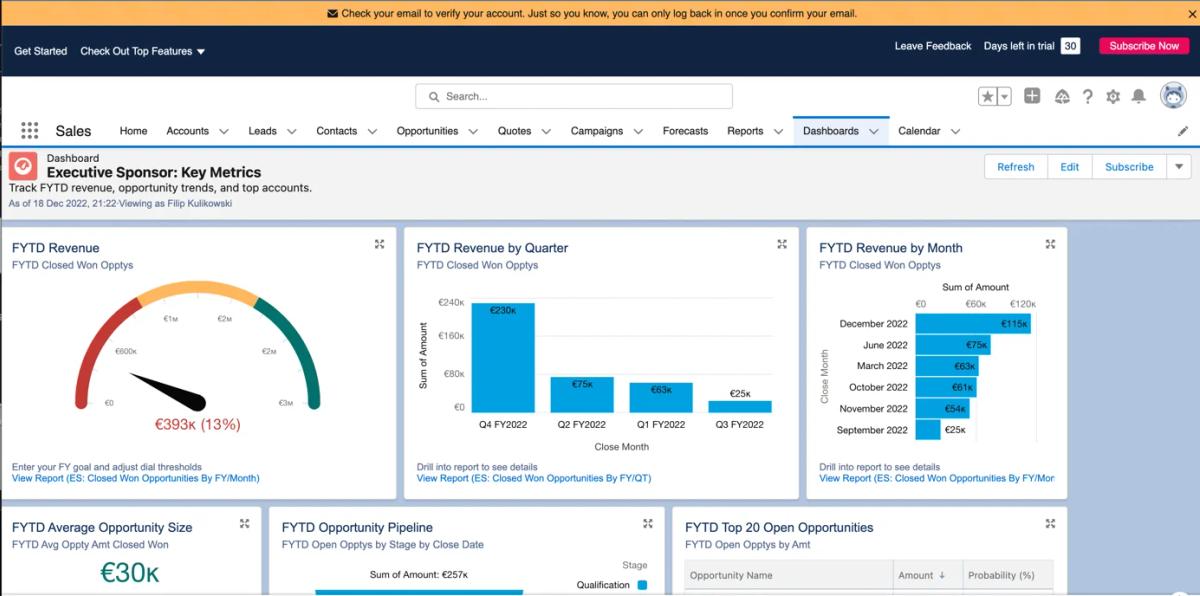This screenshot has width=1200, height=596.
Task: Go to the Home tab
Action: point(133,131)
